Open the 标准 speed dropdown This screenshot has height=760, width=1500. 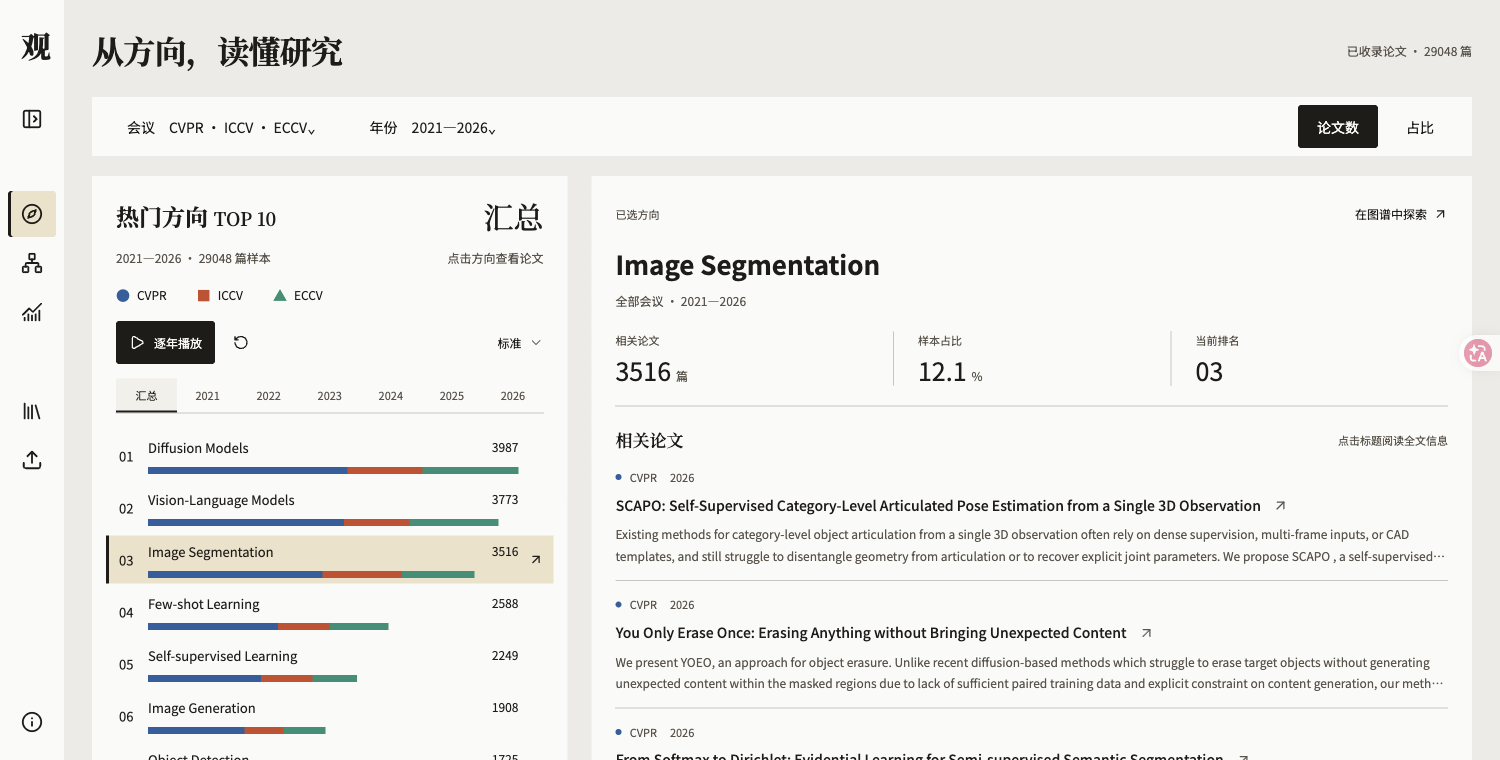(x=519, y=343)
